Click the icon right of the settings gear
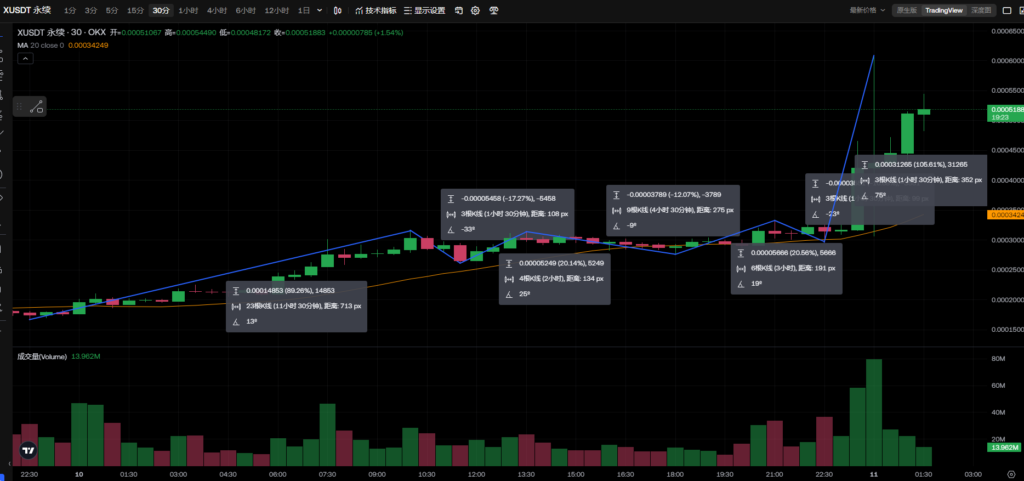 (493, 10)
